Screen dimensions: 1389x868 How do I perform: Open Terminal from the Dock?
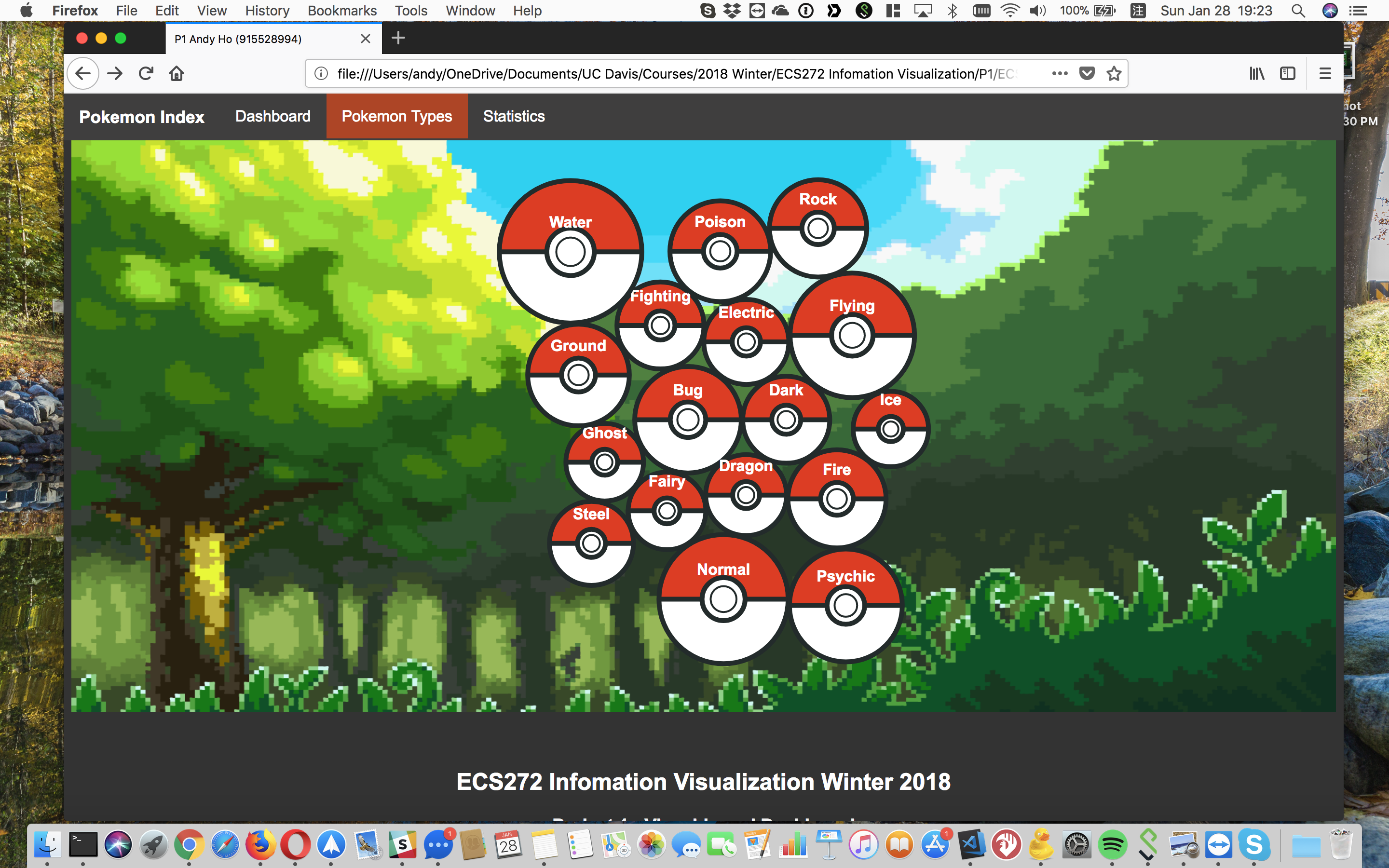[82, 844]
